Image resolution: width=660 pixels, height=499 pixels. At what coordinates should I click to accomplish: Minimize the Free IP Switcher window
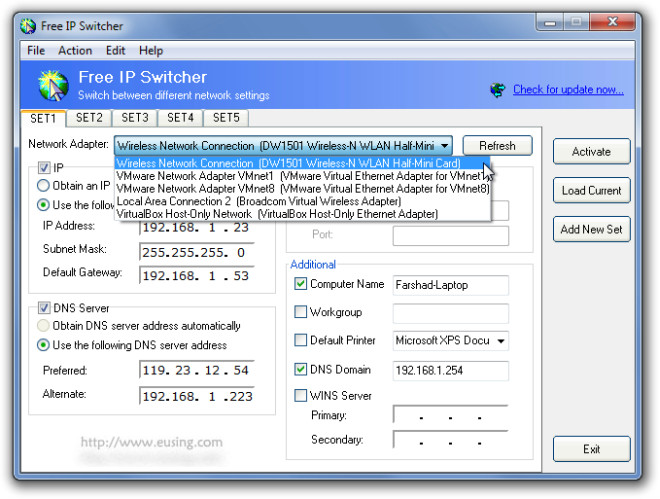[550, 22]
